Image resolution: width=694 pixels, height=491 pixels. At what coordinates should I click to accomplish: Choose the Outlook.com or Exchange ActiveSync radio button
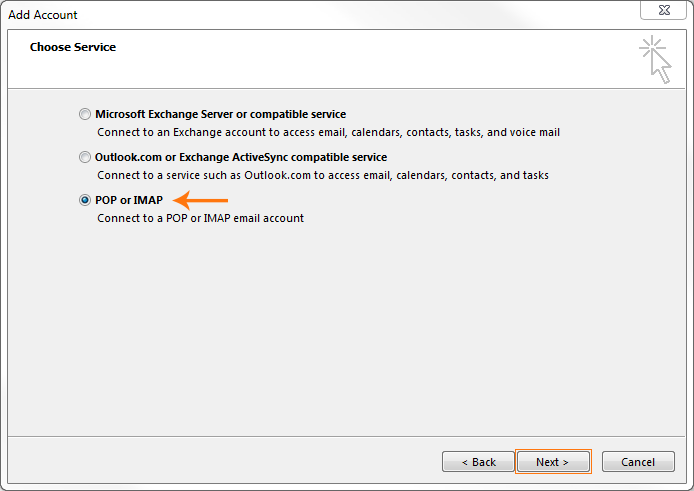[x=85, y=157]
